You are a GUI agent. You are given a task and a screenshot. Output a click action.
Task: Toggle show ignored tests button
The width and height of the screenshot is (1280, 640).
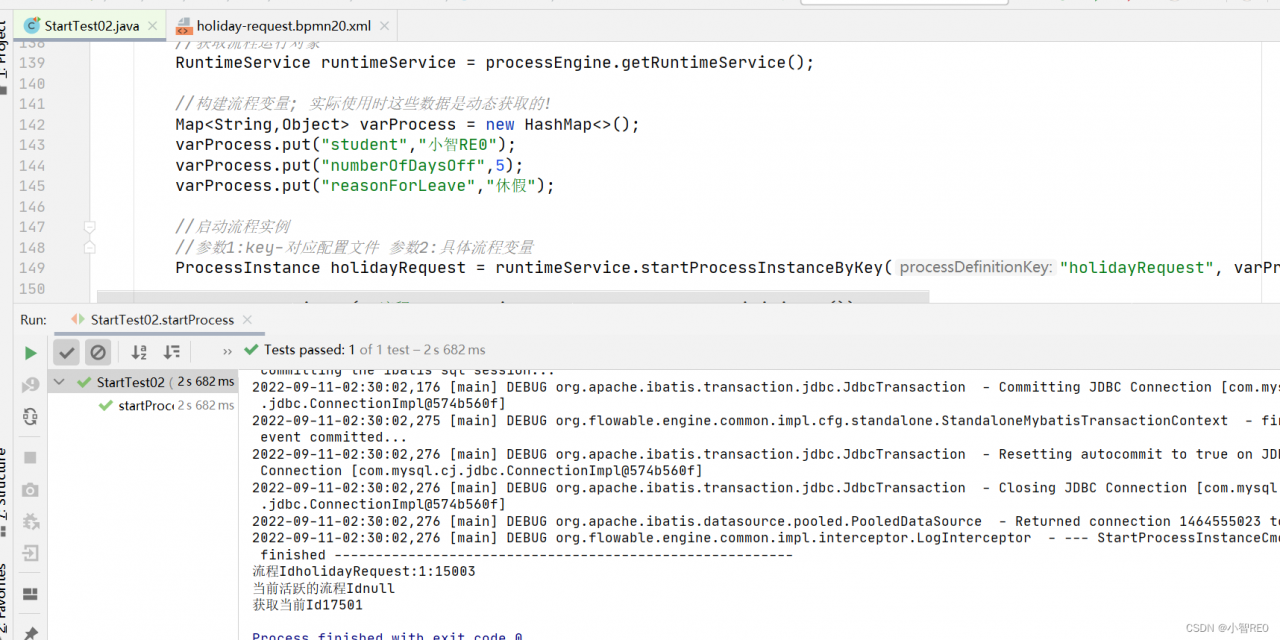(x=97, y=351)
